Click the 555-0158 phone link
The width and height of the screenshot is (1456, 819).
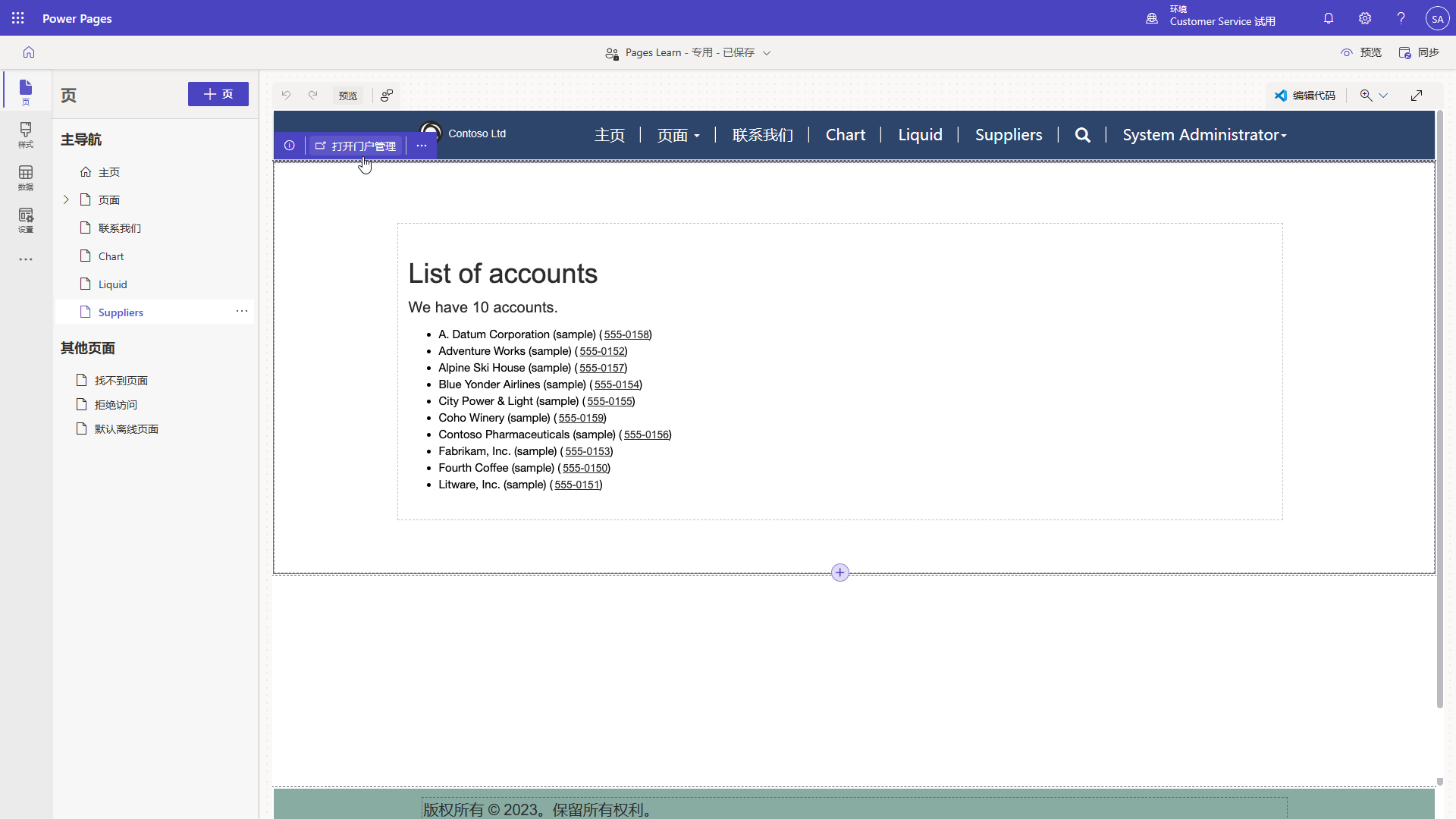(x=626, y=334)
